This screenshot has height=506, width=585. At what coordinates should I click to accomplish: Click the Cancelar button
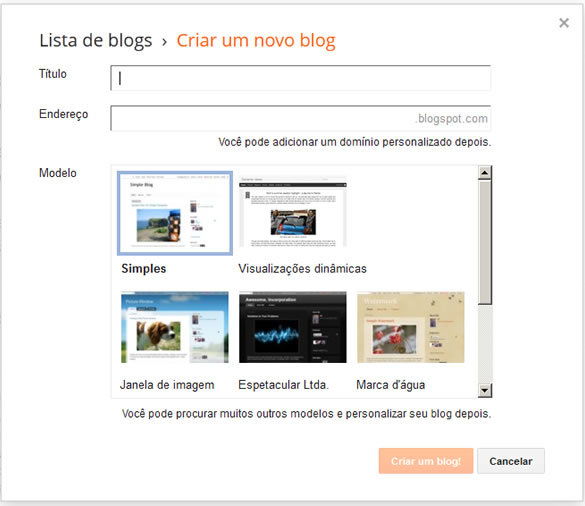tap(511, 461)
